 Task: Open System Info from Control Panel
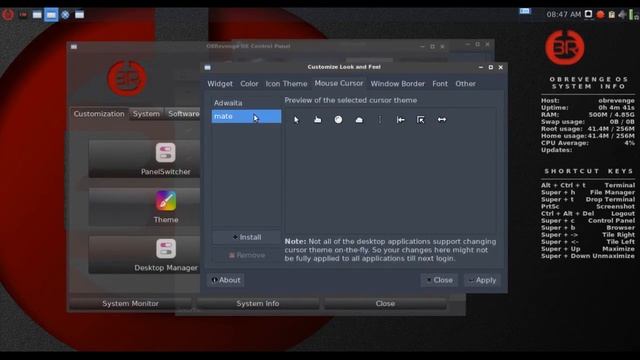point(258,303)
